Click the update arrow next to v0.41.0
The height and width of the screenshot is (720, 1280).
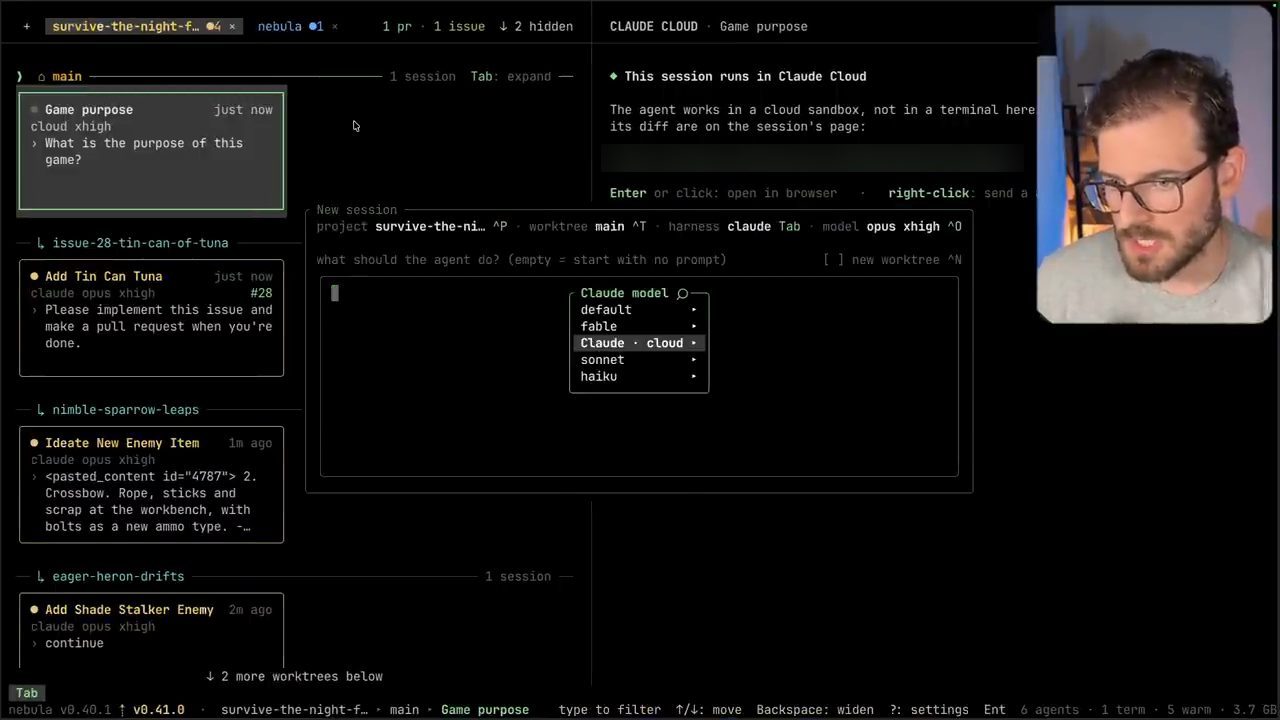pyautogui.click(x=123, y=710)
